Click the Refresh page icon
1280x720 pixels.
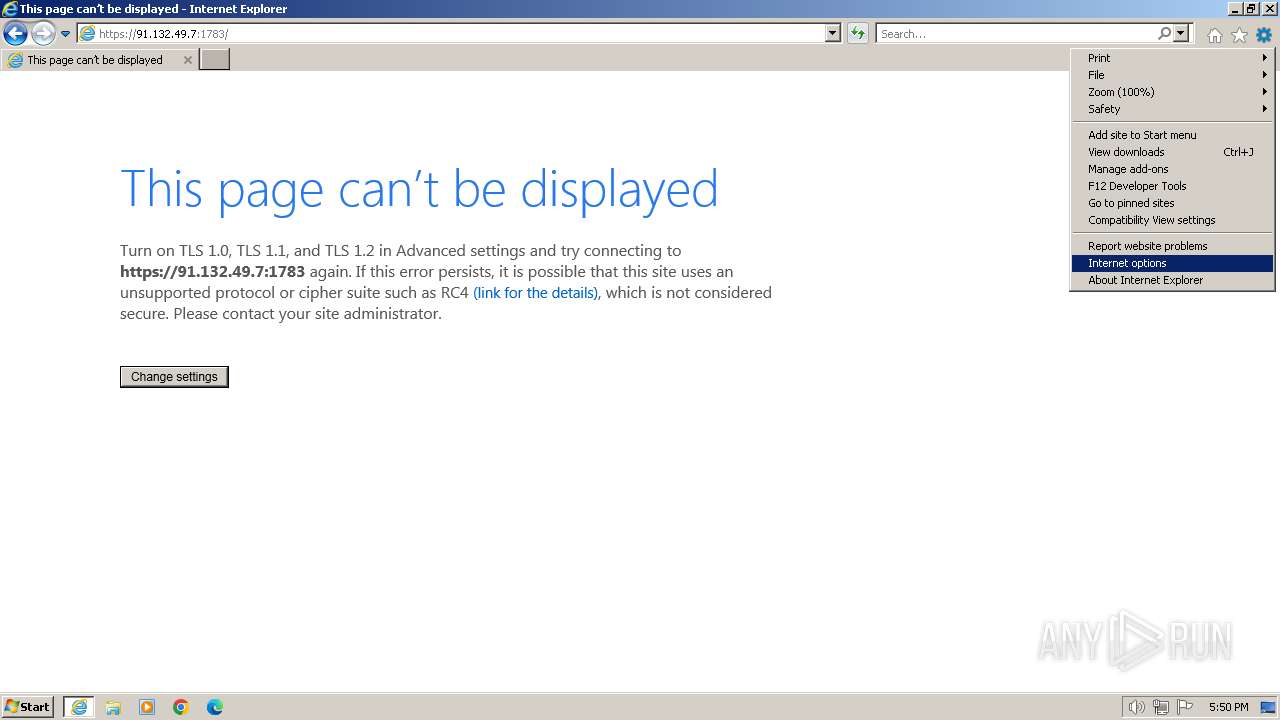tap(858, 34)
